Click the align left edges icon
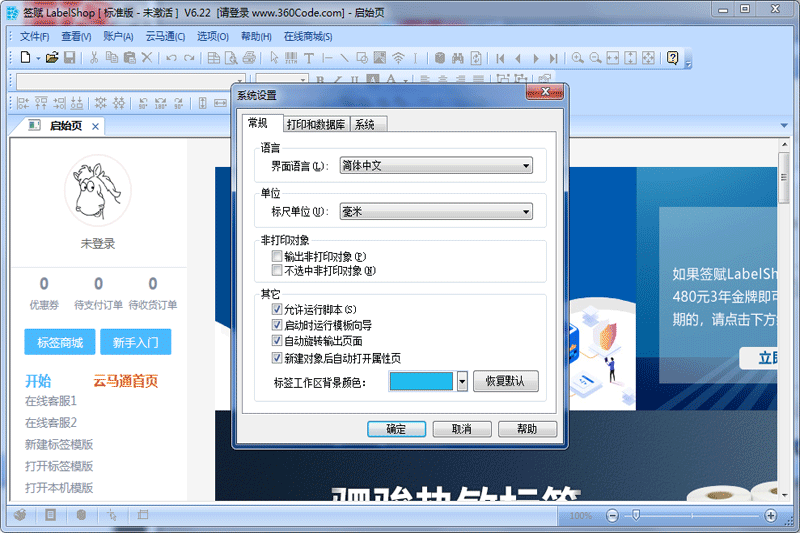Screen dimensions: 800x533 click(x=23, y=103)
